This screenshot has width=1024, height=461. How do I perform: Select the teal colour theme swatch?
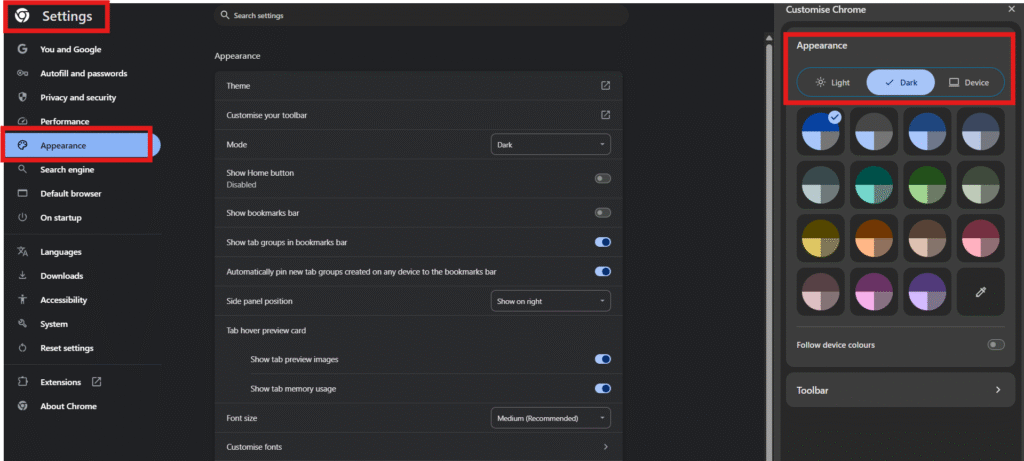point(874,185)
